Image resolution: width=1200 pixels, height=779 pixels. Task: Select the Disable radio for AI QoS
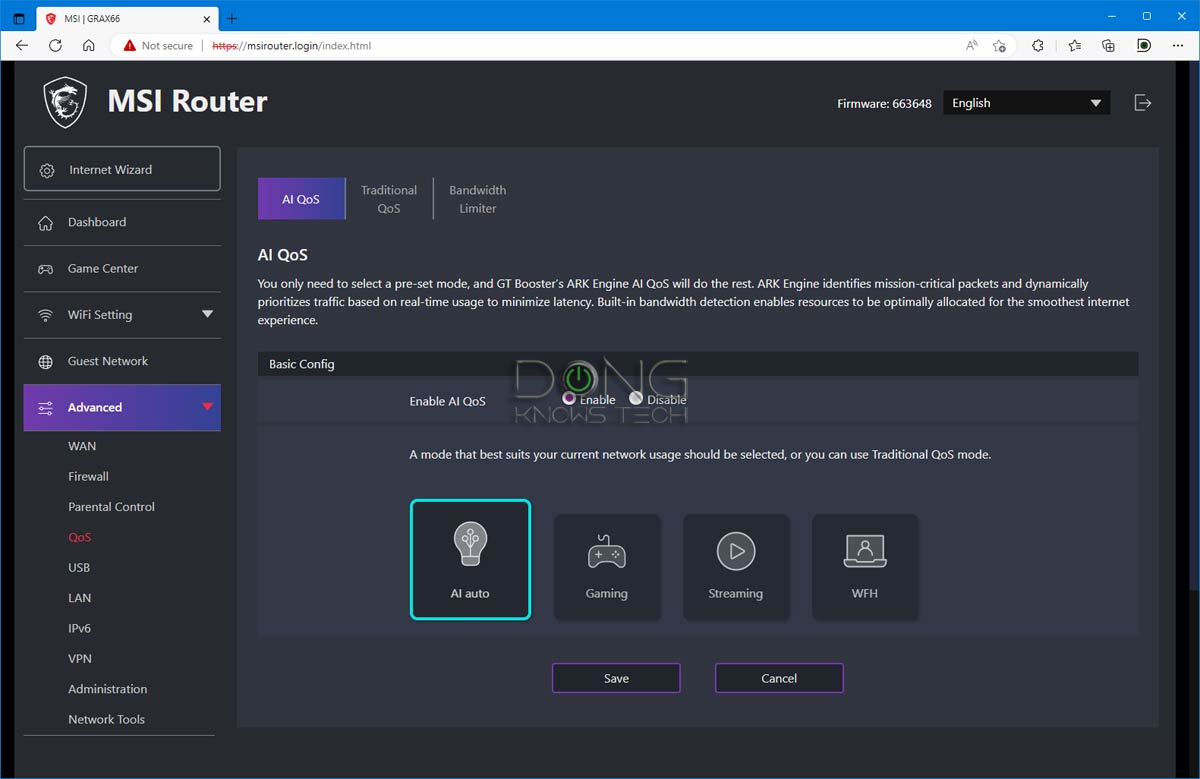[636, 399]
